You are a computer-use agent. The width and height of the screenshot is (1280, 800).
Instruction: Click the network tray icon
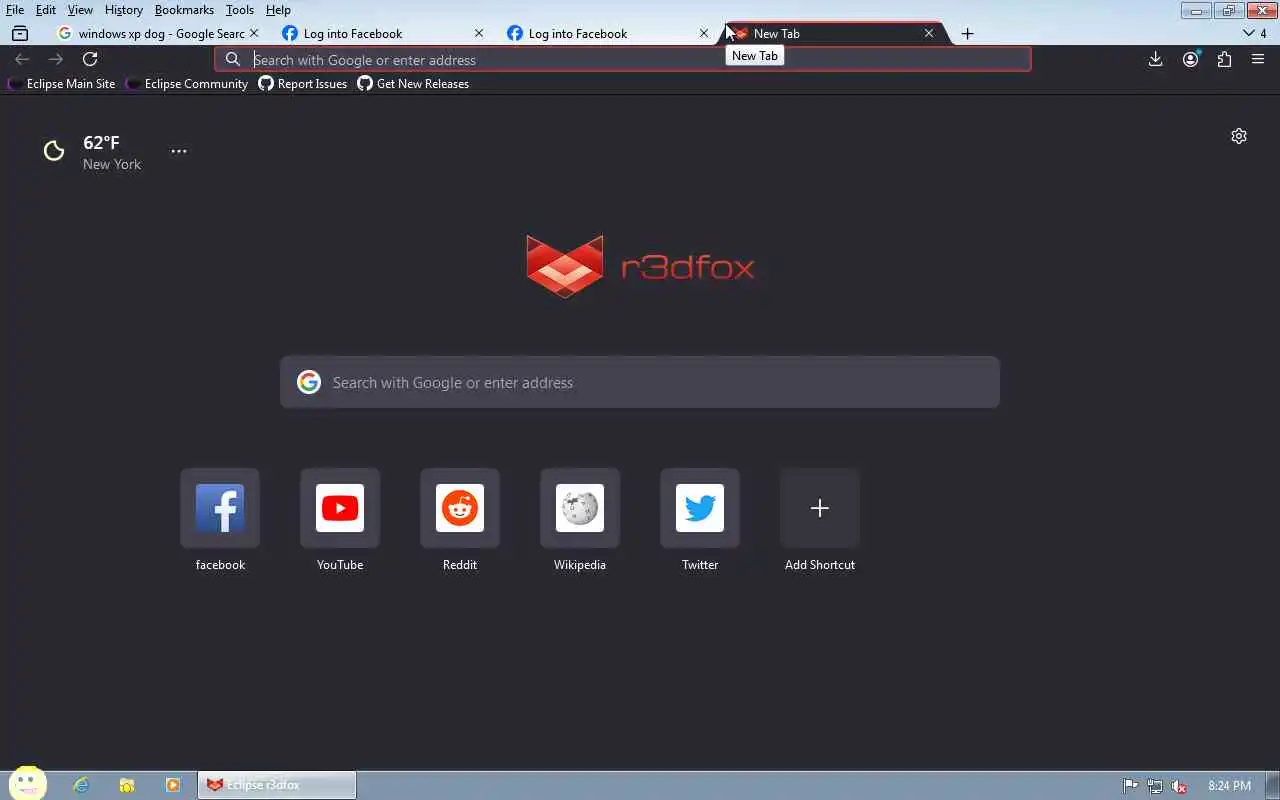click(1155, 786)
